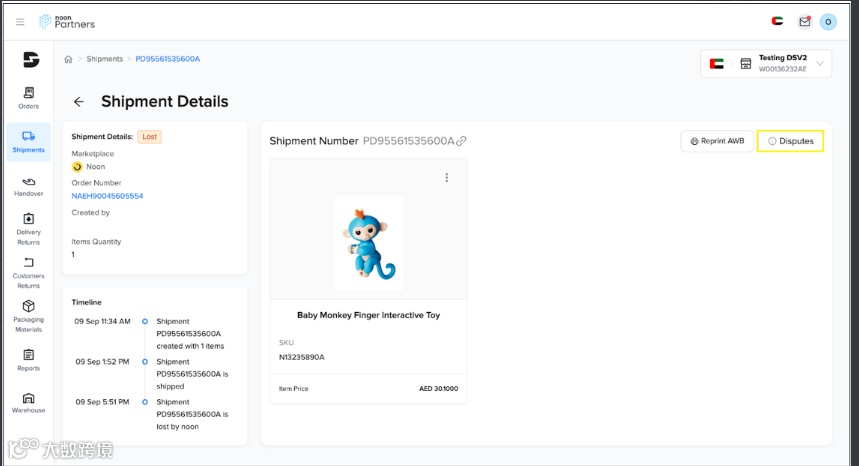Click the baby monkey toy thumbnail
The image size is (859, 466).
[368, 244]
